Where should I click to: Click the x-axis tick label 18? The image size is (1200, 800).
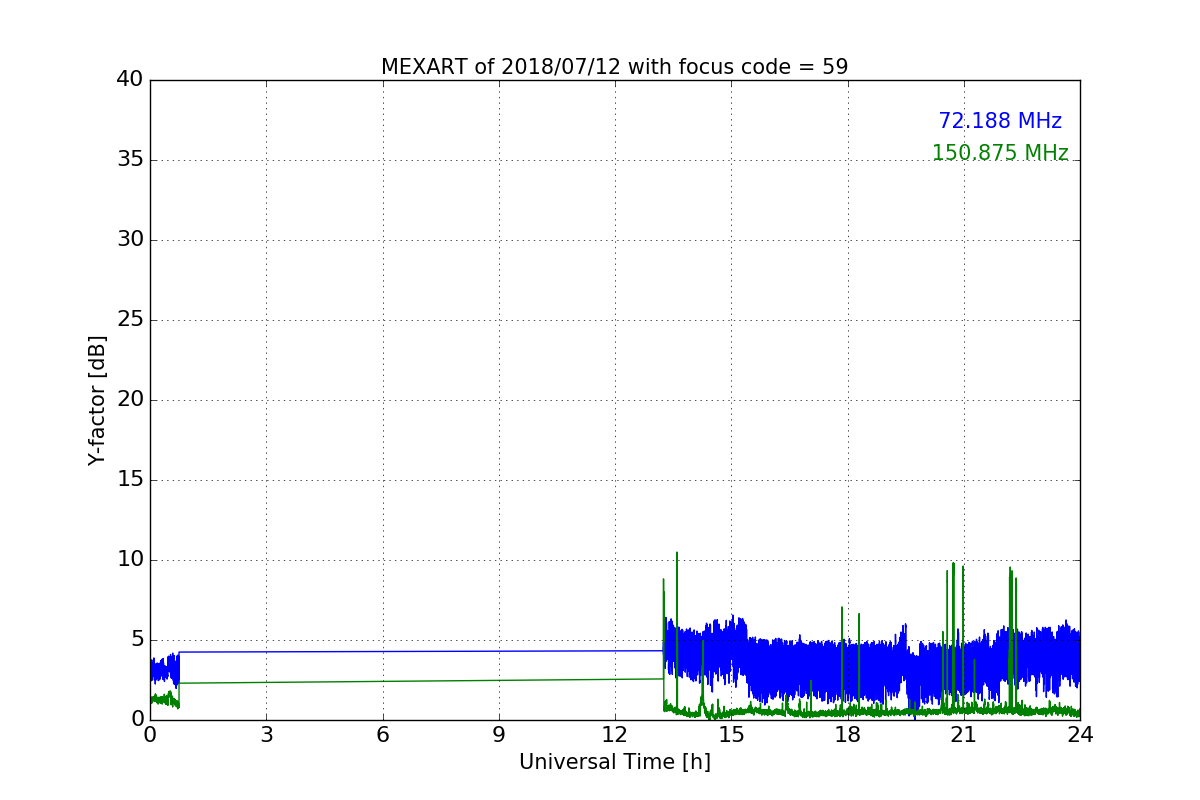click(x=847, y=735)
